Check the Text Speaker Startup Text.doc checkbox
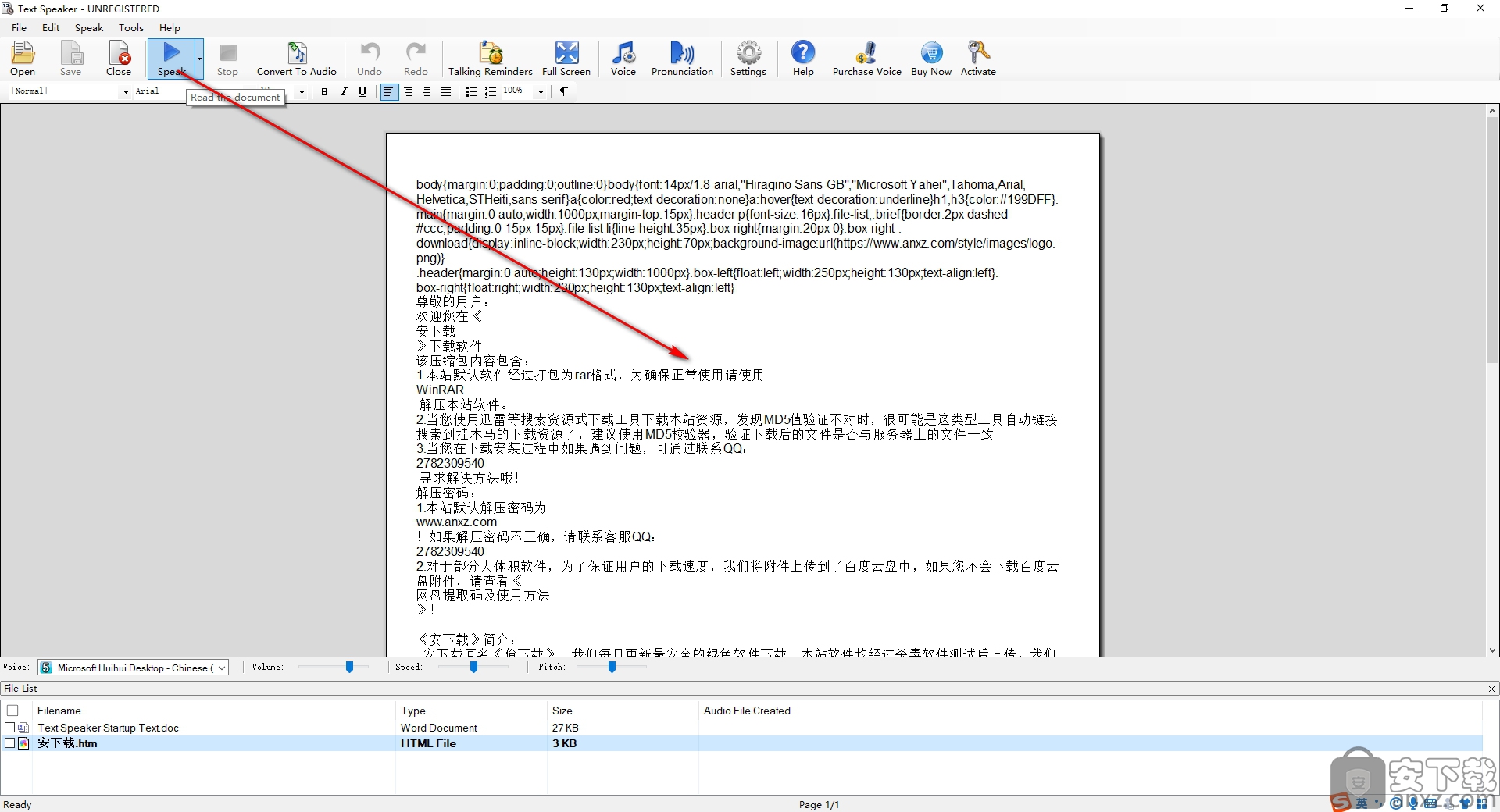Viewport: 1500px width, 812px height. [x=10, y=728]
